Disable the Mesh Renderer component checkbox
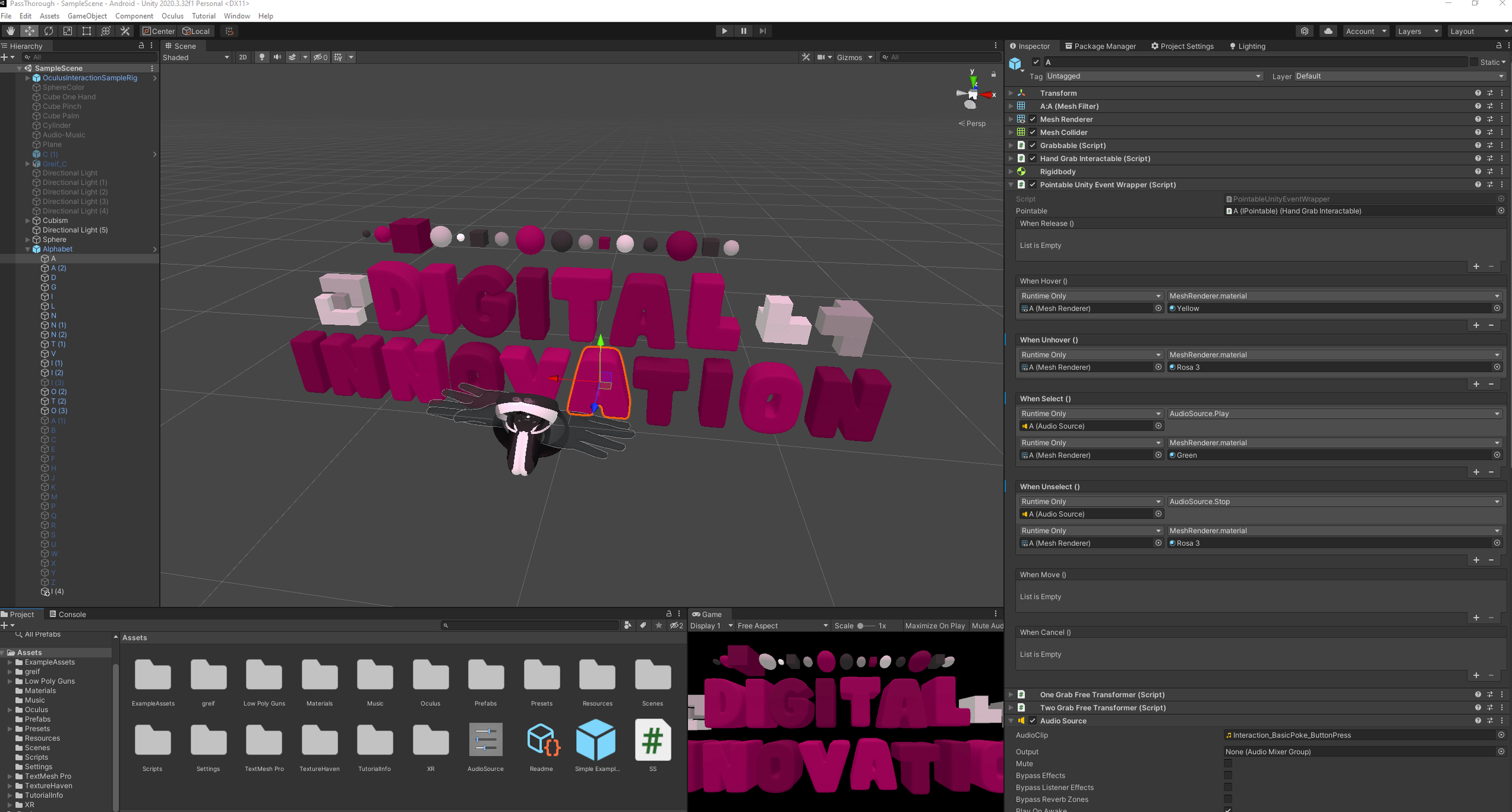Screen dimensions: 1512x812 (x=1032, y=119)
